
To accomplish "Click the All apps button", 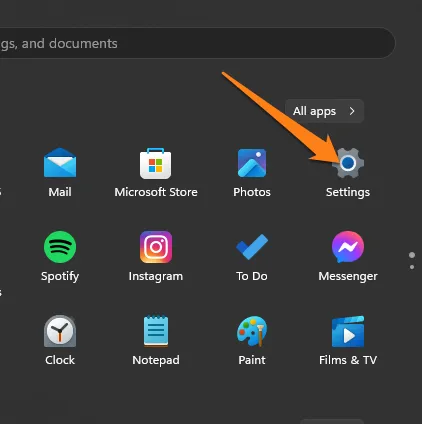I will pos(324,111).
